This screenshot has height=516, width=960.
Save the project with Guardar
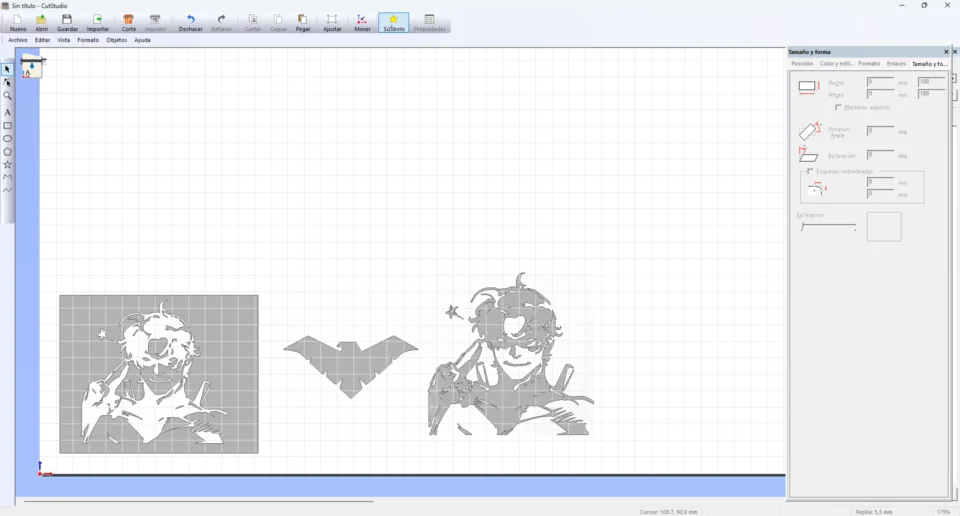pyautogui.click(x=67, y=23)
